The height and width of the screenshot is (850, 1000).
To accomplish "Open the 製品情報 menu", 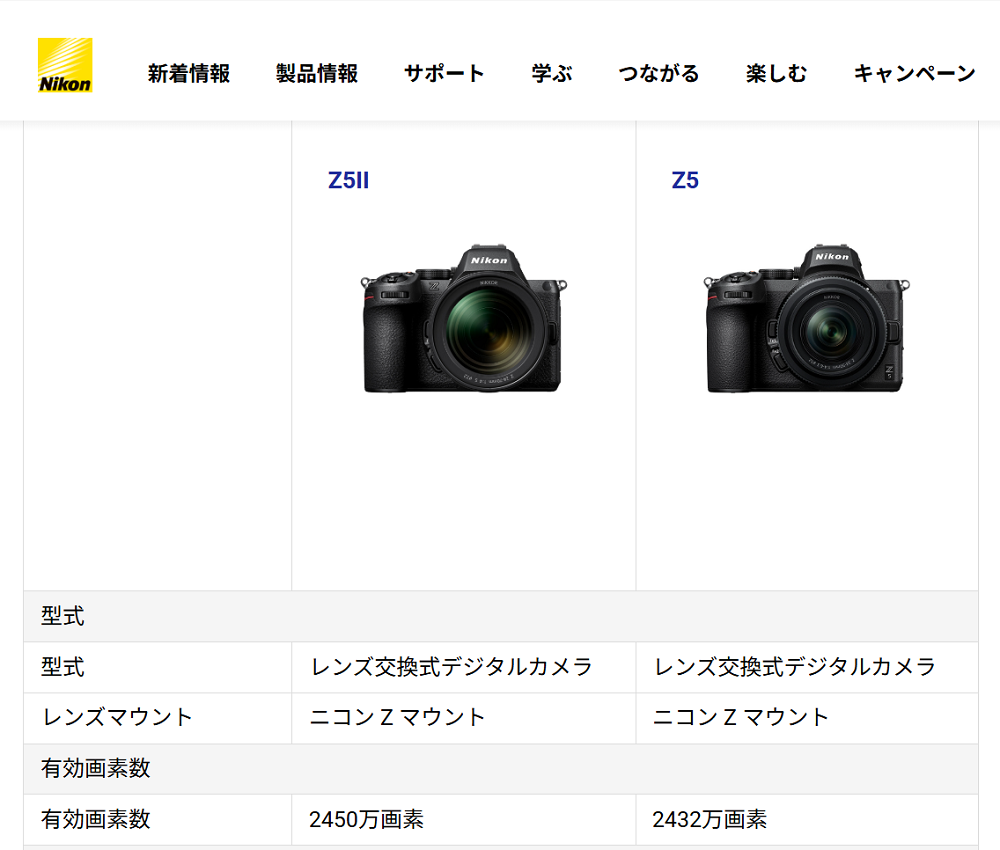I will click(317, 73).
